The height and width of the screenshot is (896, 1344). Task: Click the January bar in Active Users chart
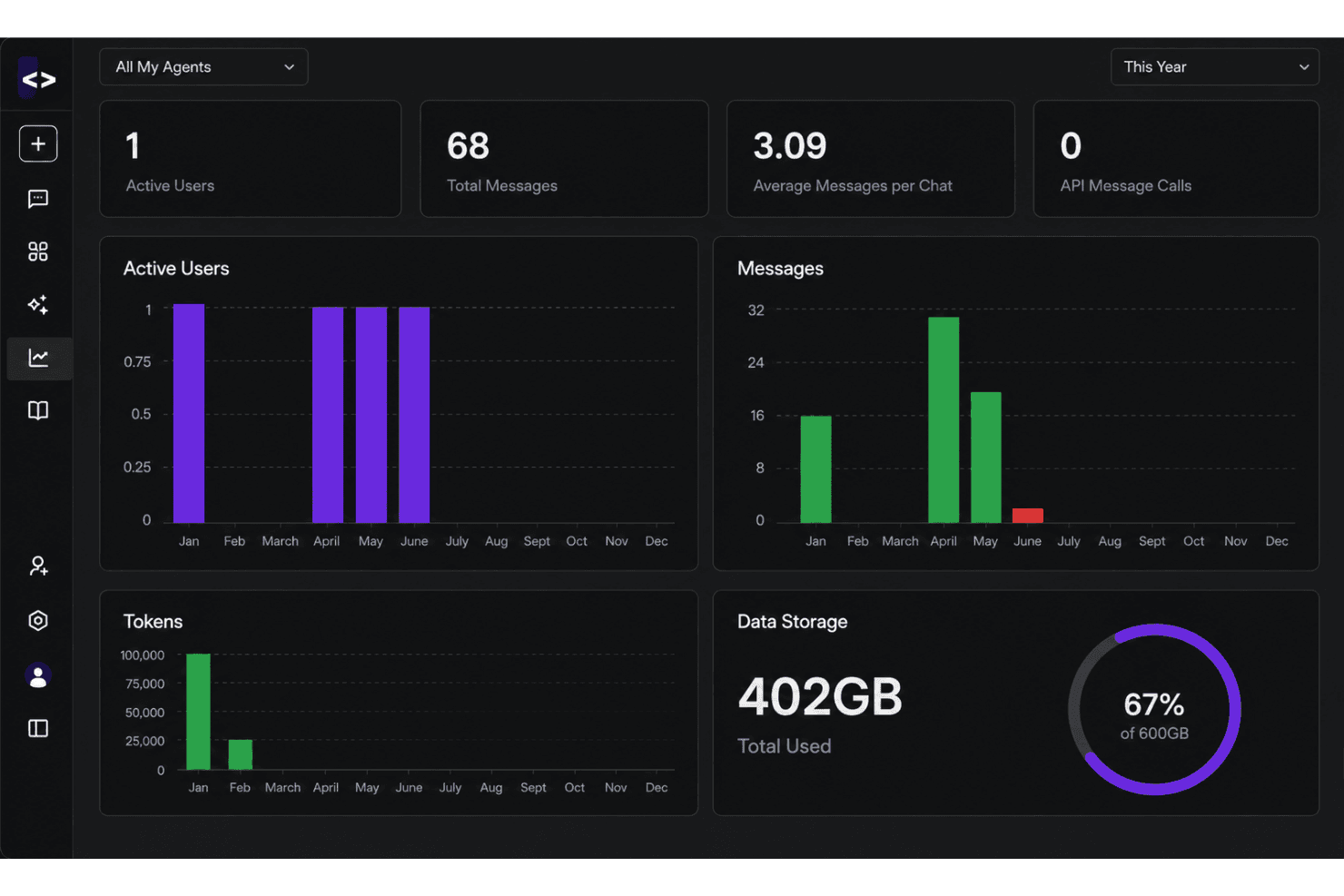tap(189, 413)
